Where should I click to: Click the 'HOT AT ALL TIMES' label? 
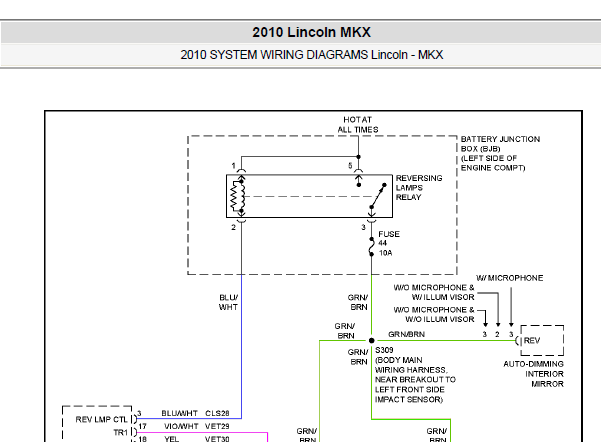[358, 125]
